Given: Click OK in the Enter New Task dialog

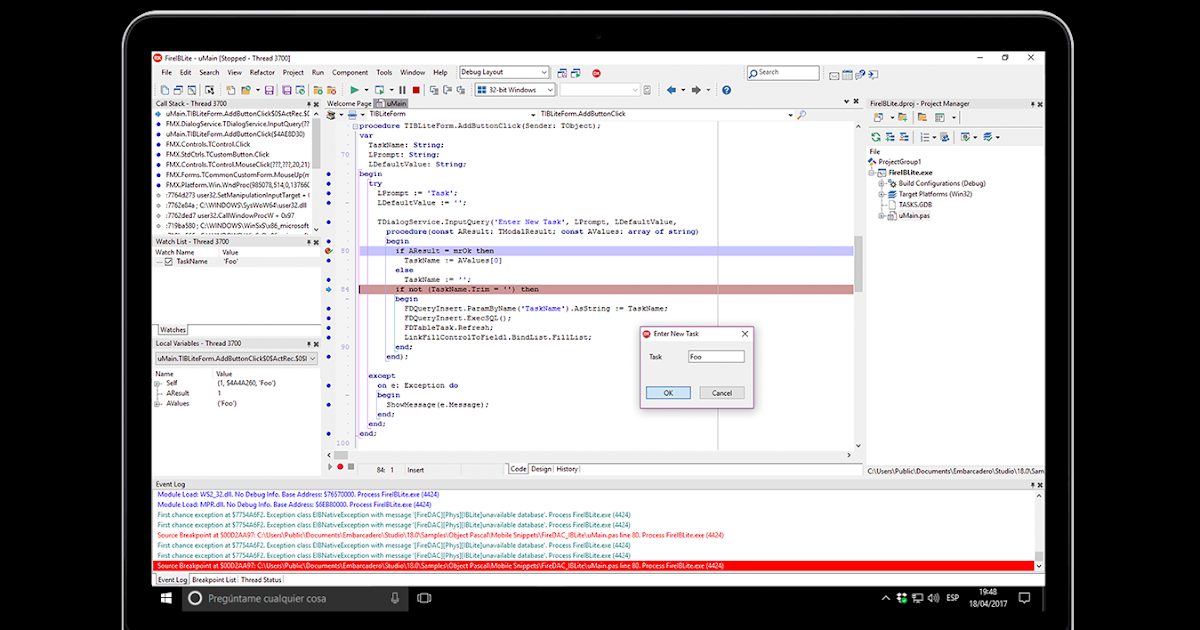Looking at the screenshot, I should [668, 392].
